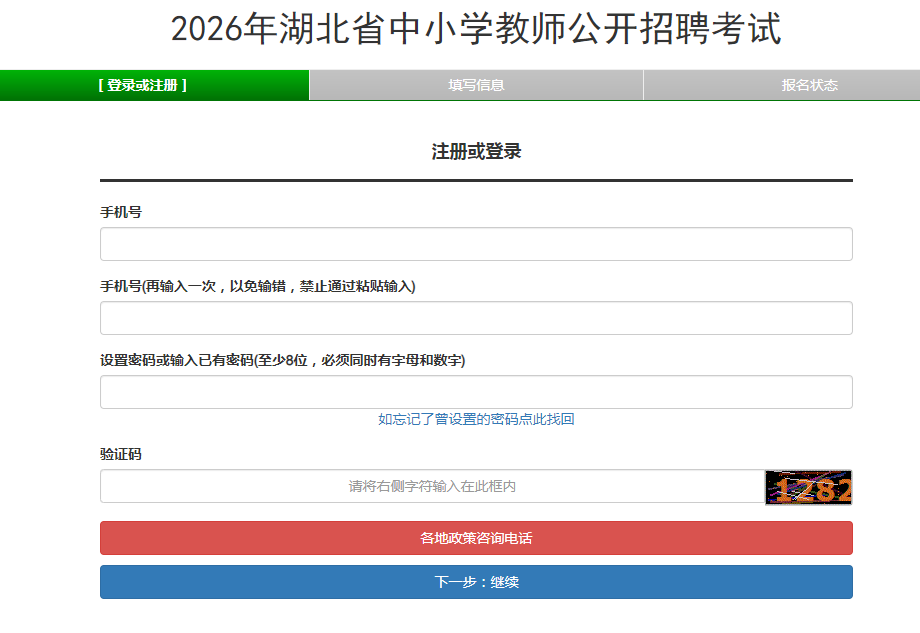
Task: Click the dark divider under 注册或登录 heading
Action: click(476, 180)
